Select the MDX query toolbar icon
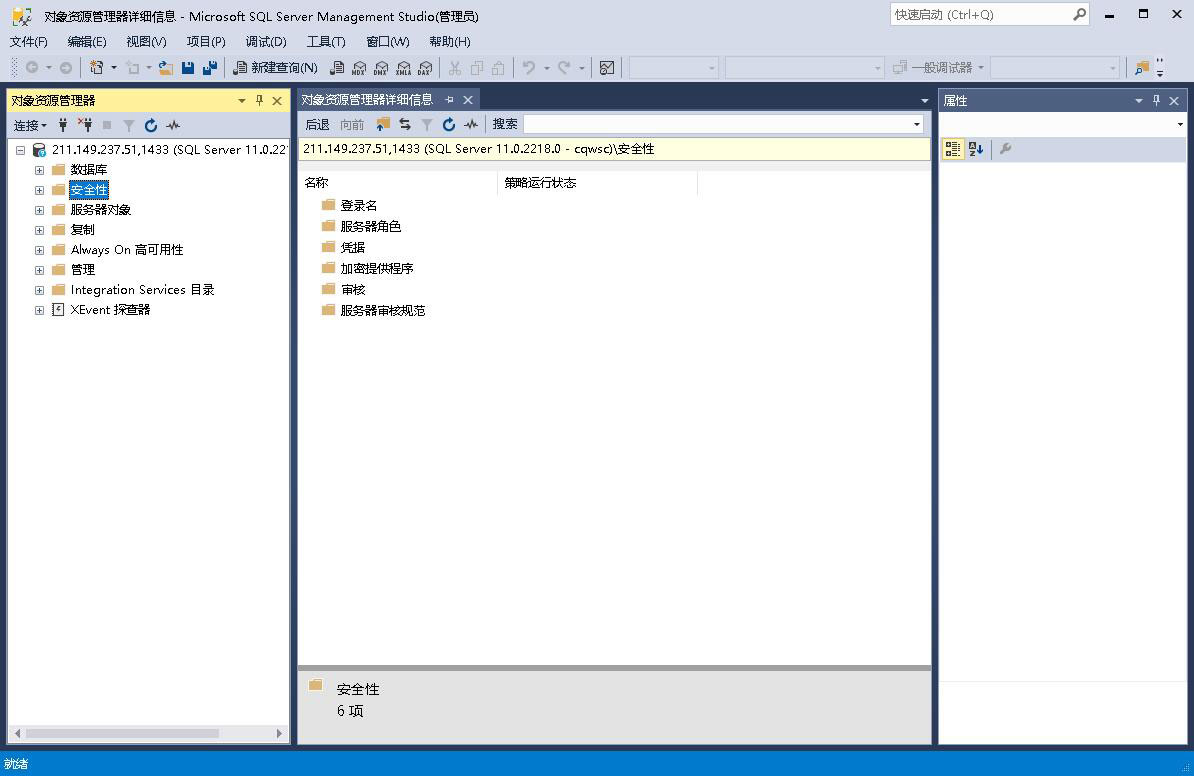The width and height of the screenshot is (1194, 776). click(359, 67)
